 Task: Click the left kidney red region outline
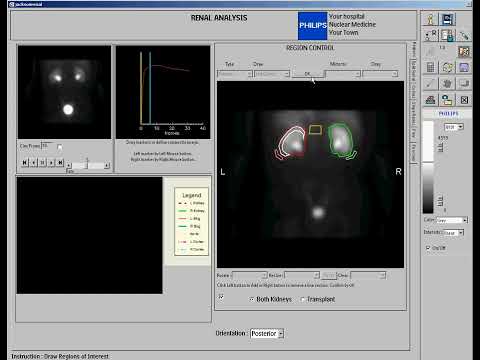click(x=304, y=142)
